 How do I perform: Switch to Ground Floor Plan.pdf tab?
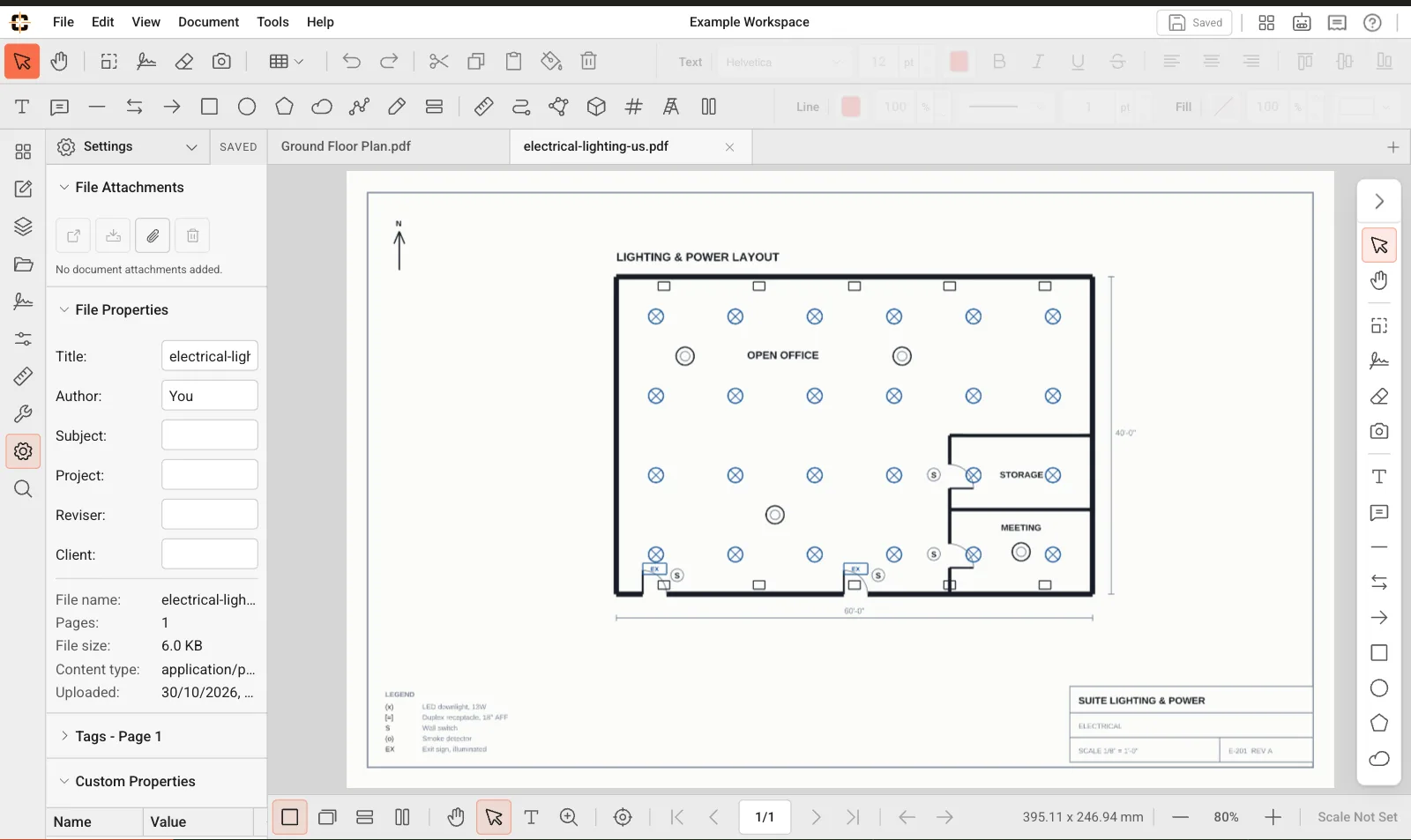(388, 146)
